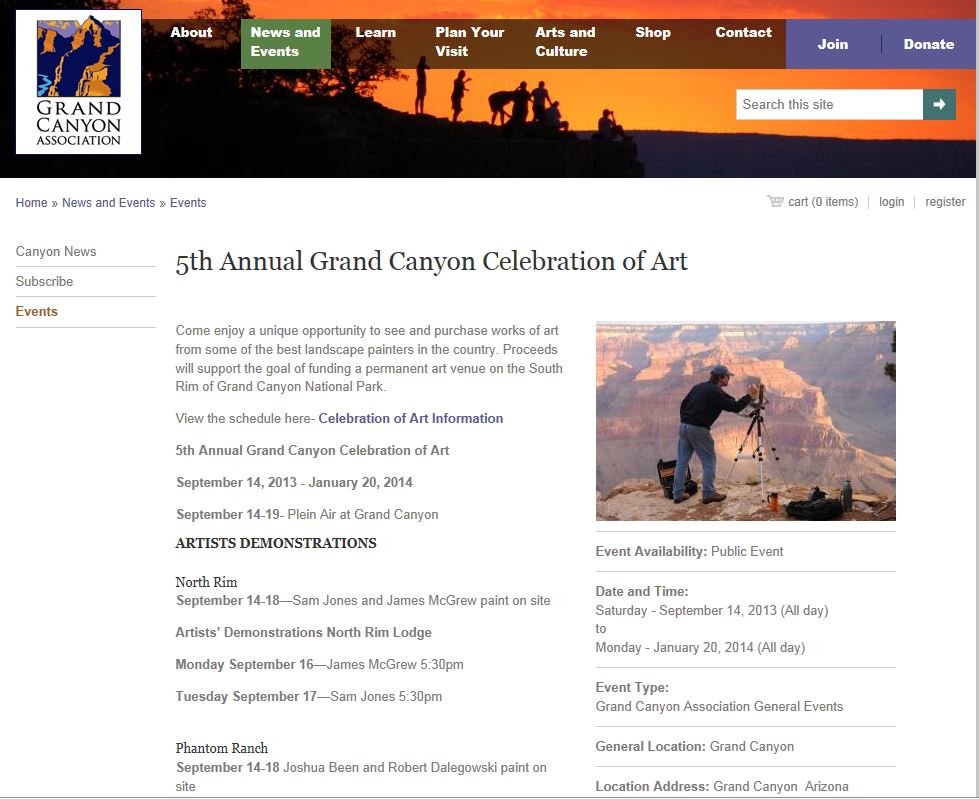
Task: Click Monday September 16—James McGrew 5:30pm line
Action: (x=319, y=664)
